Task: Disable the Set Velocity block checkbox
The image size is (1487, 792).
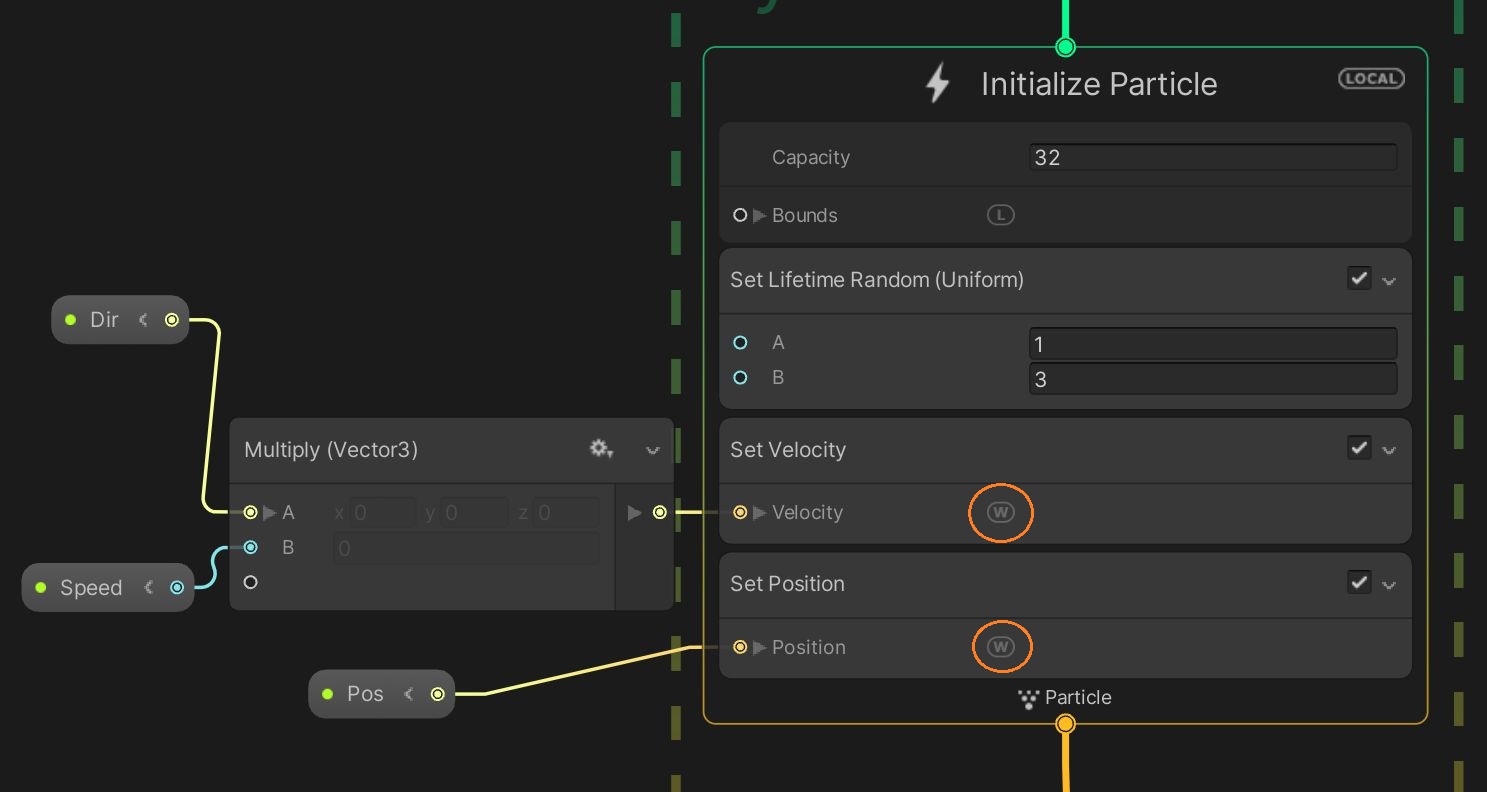Action: coord(1359,448)
